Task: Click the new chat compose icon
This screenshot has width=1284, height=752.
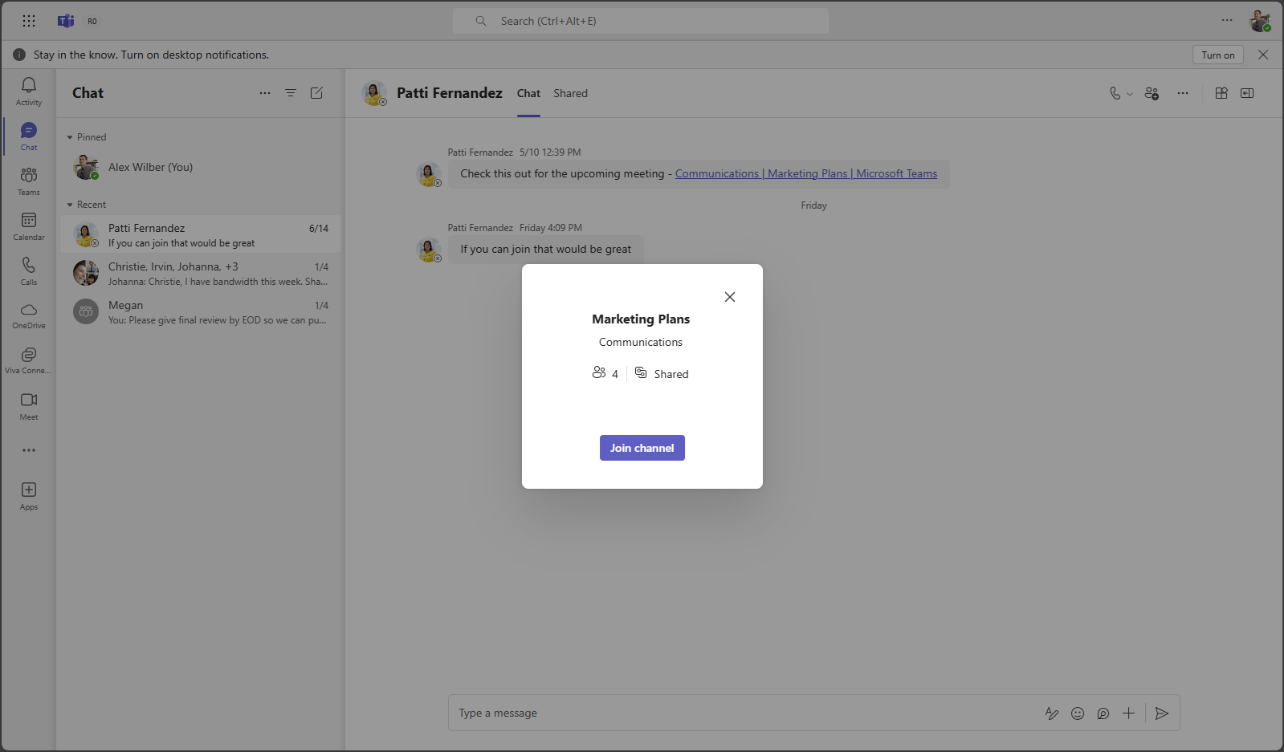Action: coord(317,93)
